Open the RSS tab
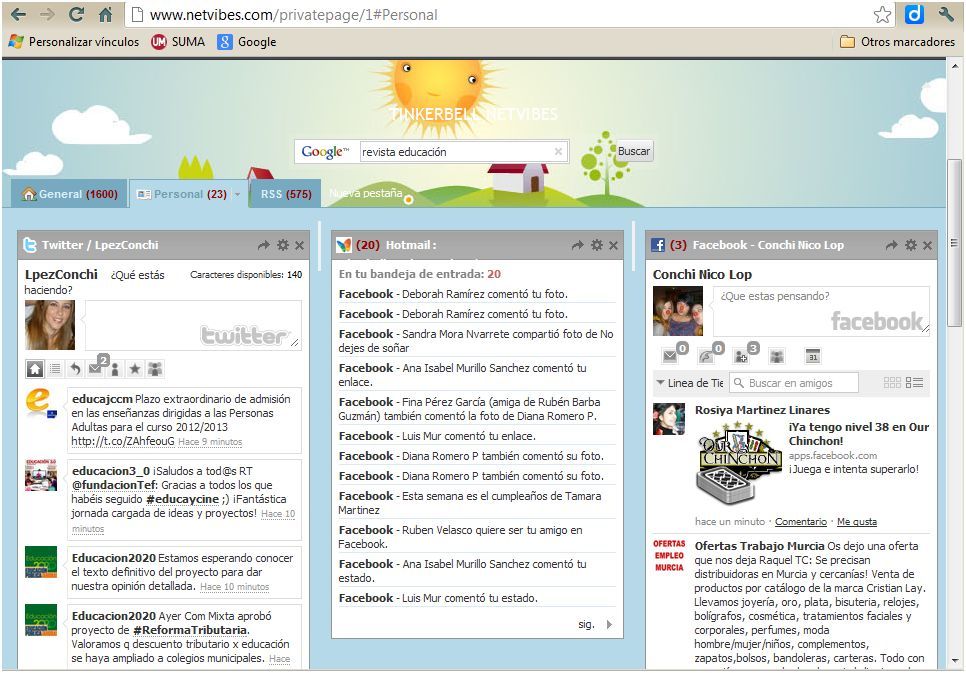The image size is (966, 673). 286,194
